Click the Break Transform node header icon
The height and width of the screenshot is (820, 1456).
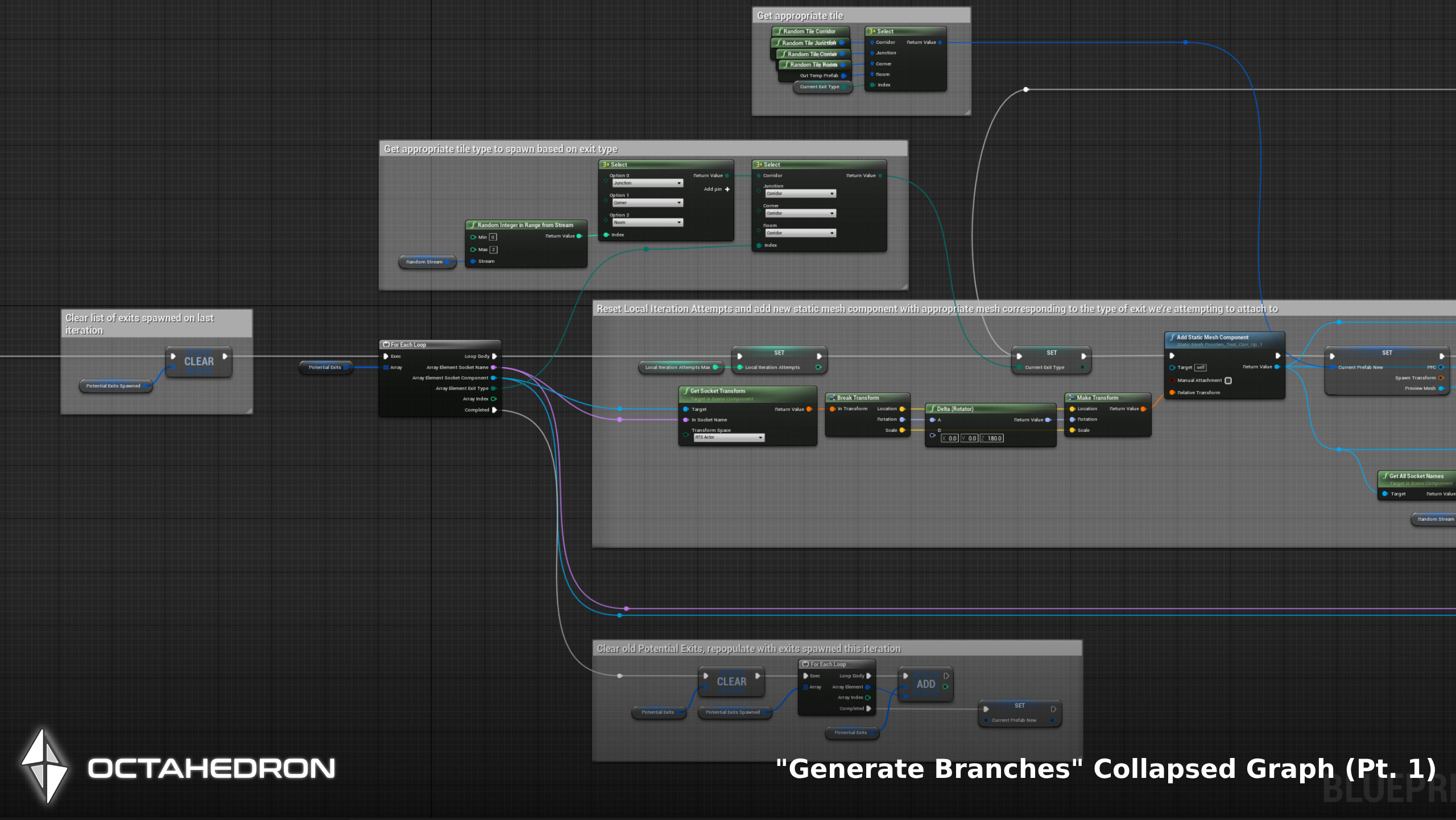tap(832, 398)
